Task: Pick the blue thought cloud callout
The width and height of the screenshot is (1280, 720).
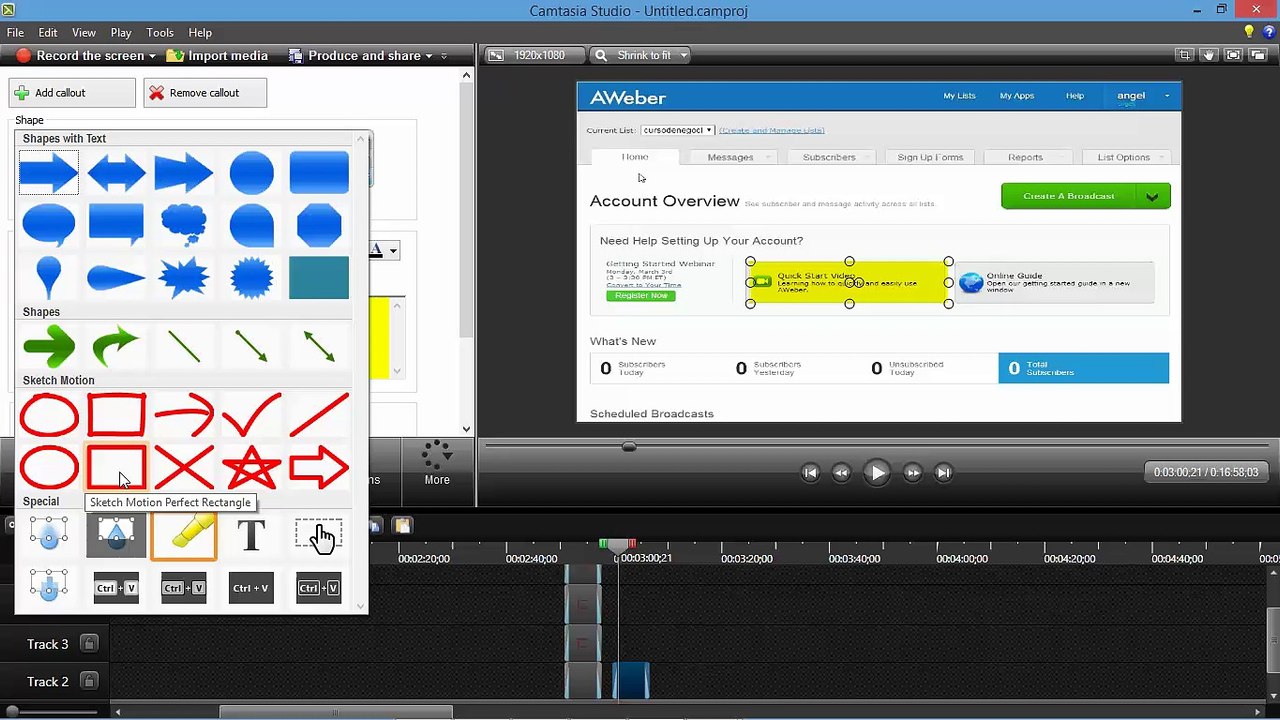Action: tap(184, 225)
